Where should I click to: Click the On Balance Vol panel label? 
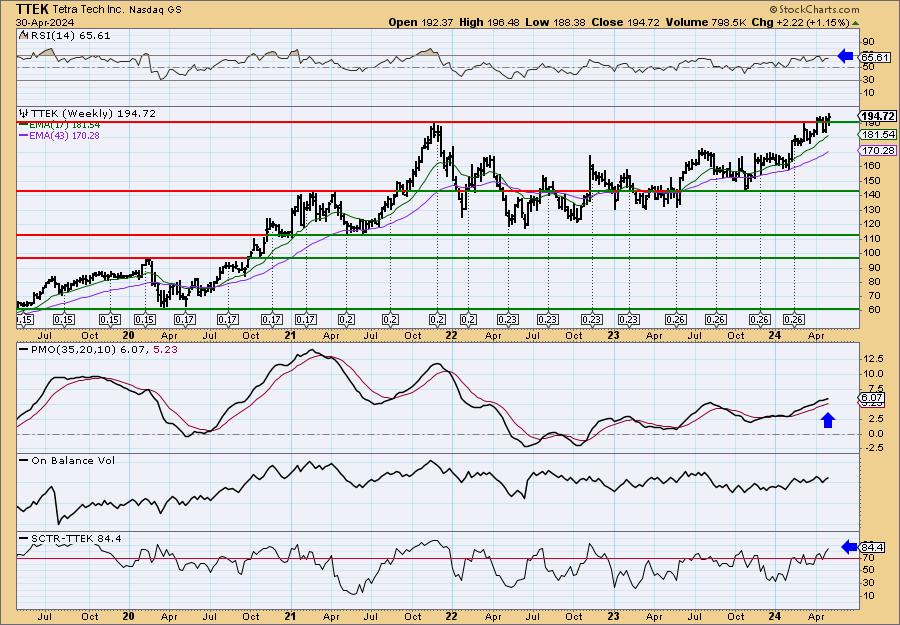(x=73, y=460)
